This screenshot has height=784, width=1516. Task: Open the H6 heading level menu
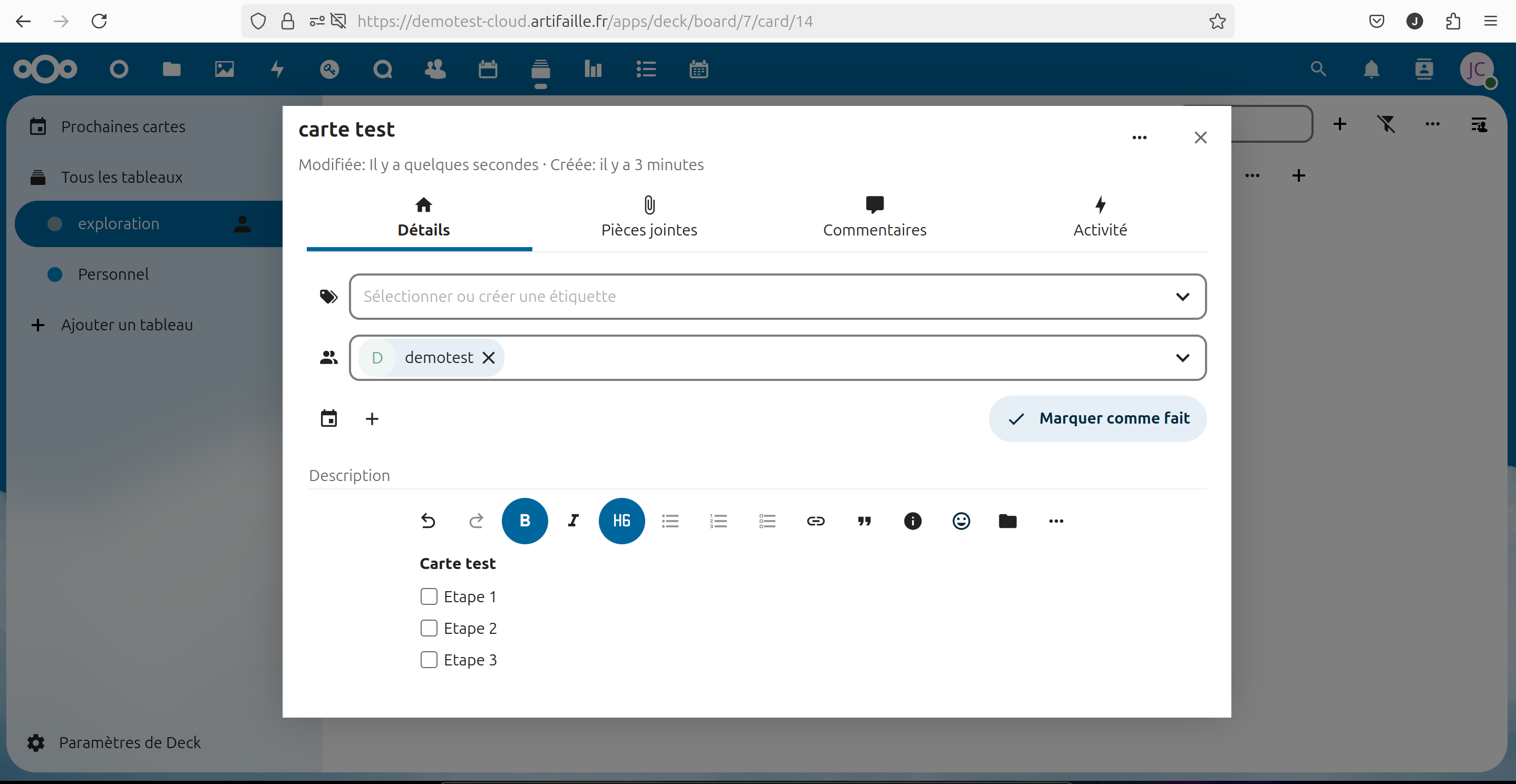click(x=621, y=521)
